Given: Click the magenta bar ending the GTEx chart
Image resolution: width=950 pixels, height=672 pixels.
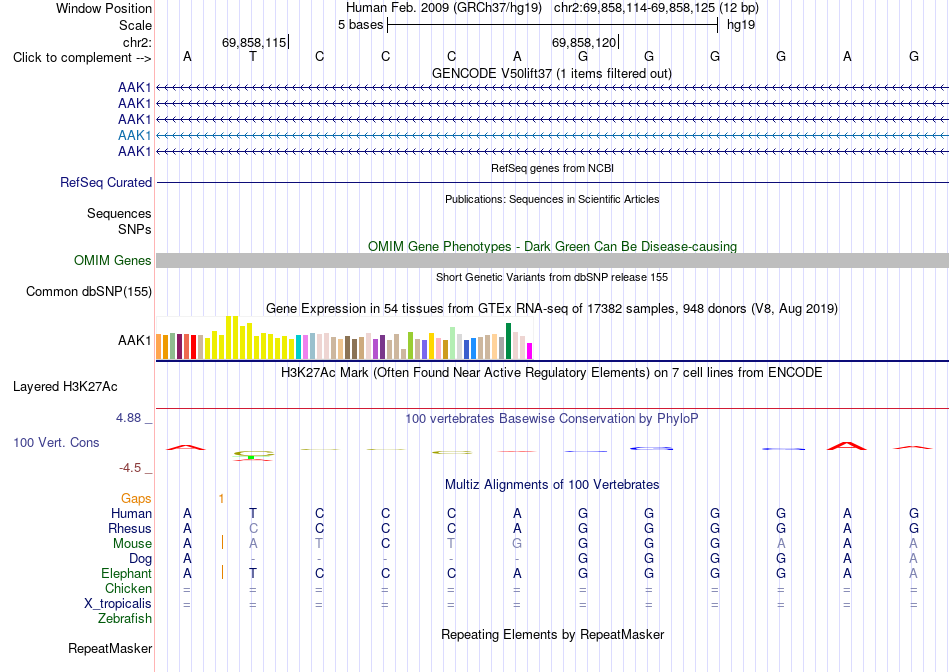Looking at the screenshot, I should (530, 351).
